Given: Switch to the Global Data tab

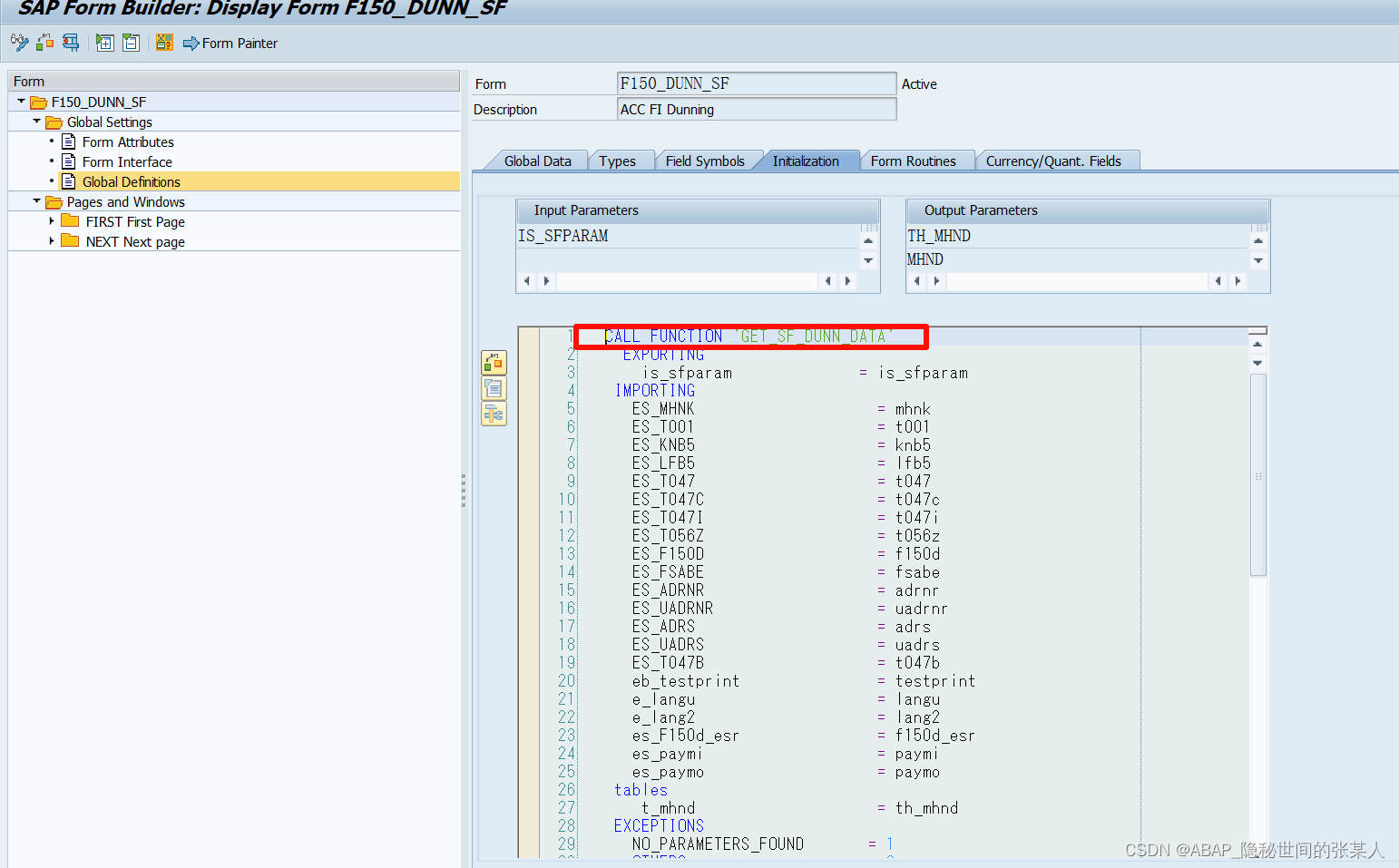Looking at the screenshot, I should coord(537,161).
